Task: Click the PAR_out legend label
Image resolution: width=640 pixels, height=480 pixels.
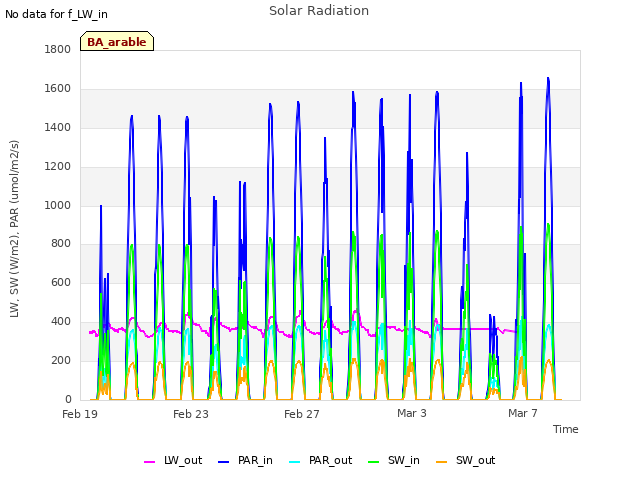Action: (x=330, y=460)
